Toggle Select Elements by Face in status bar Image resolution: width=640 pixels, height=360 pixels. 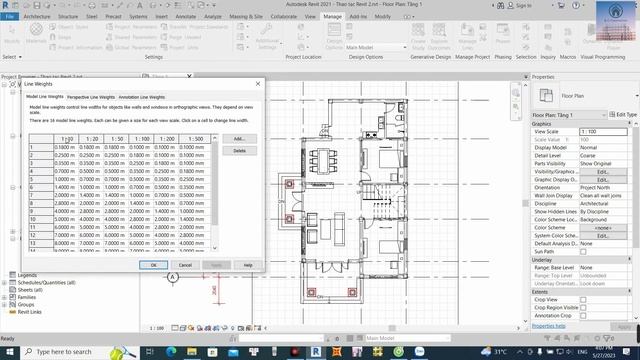click(577, 338)
